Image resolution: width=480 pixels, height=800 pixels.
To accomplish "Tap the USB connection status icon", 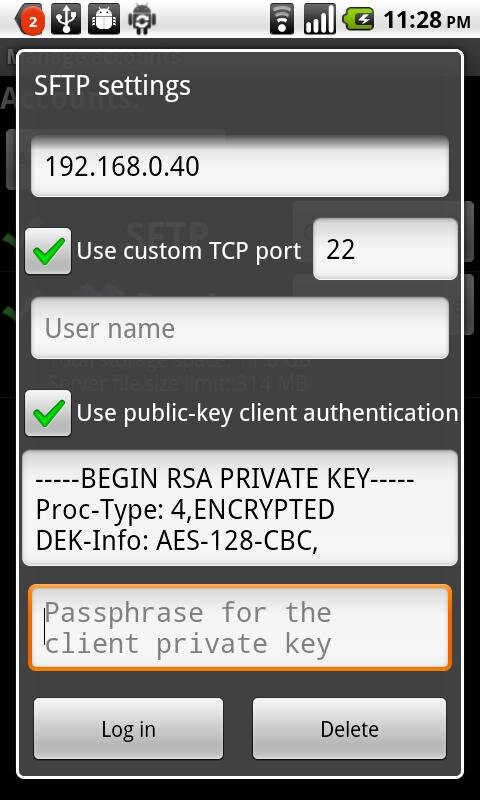I will [x=66, y=19].
